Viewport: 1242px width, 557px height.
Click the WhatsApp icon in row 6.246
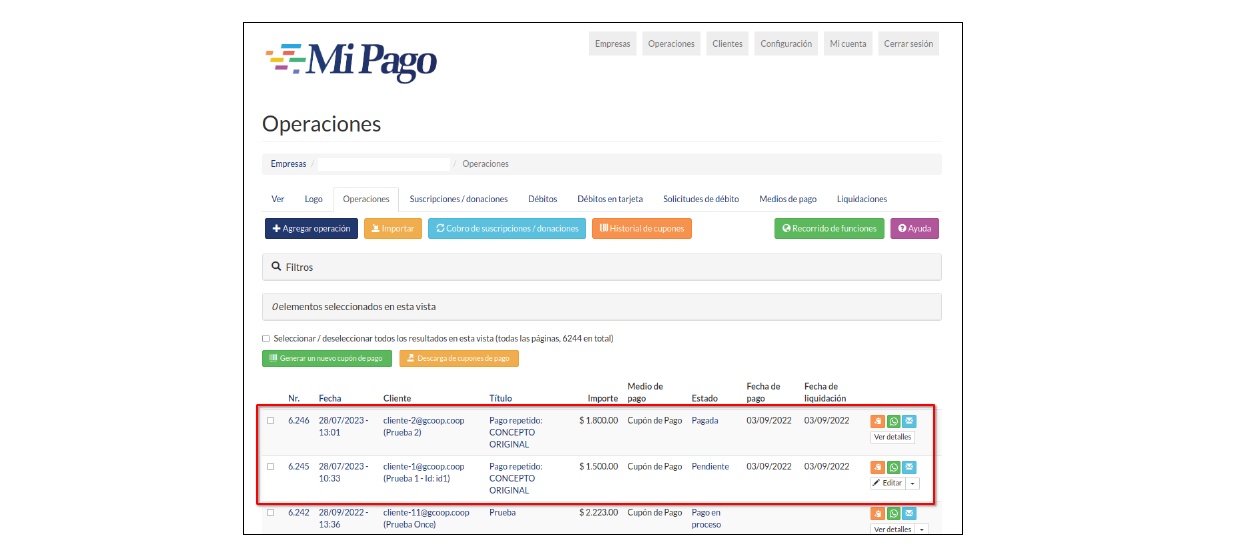tap(893, 421)
